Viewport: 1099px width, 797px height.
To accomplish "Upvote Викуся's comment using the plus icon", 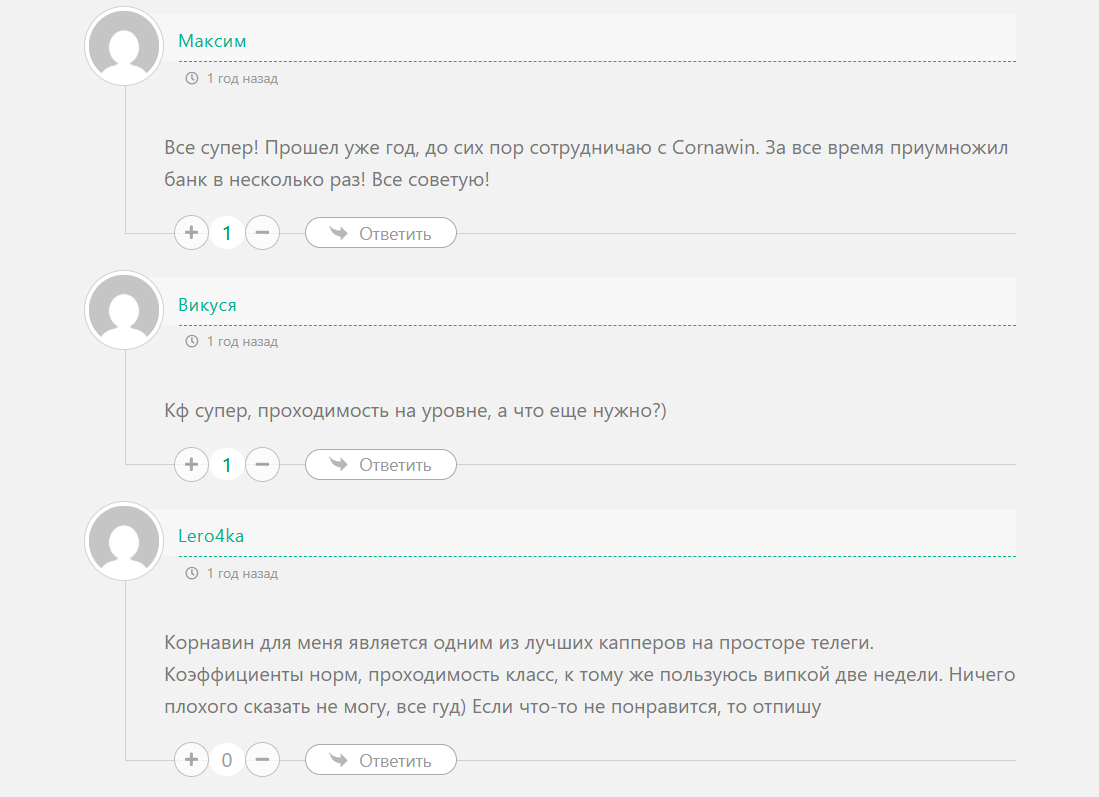I will (191, 464).
